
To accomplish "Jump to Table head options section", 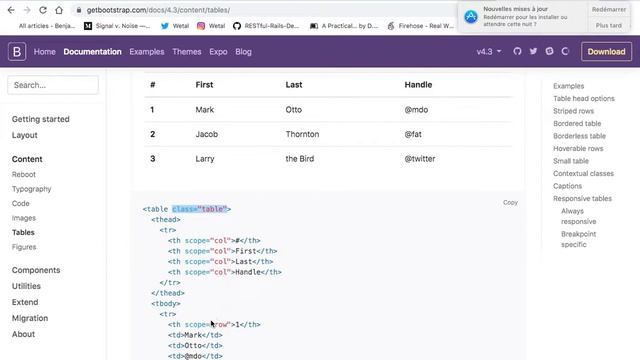I will (x=584, y=98).
